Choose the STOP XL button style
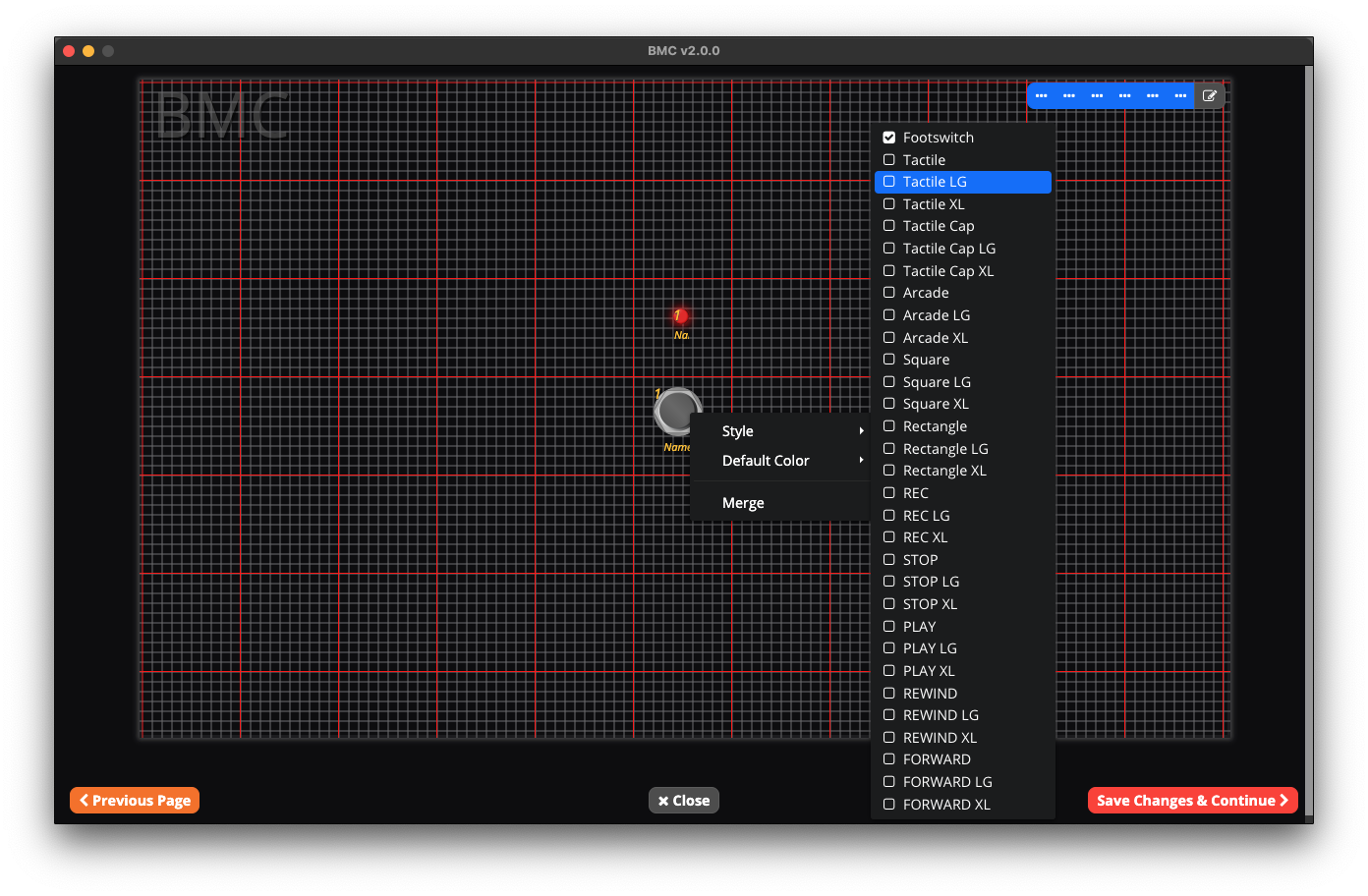The height and width of the screenshot is (896, 1368). coord(963,604)
